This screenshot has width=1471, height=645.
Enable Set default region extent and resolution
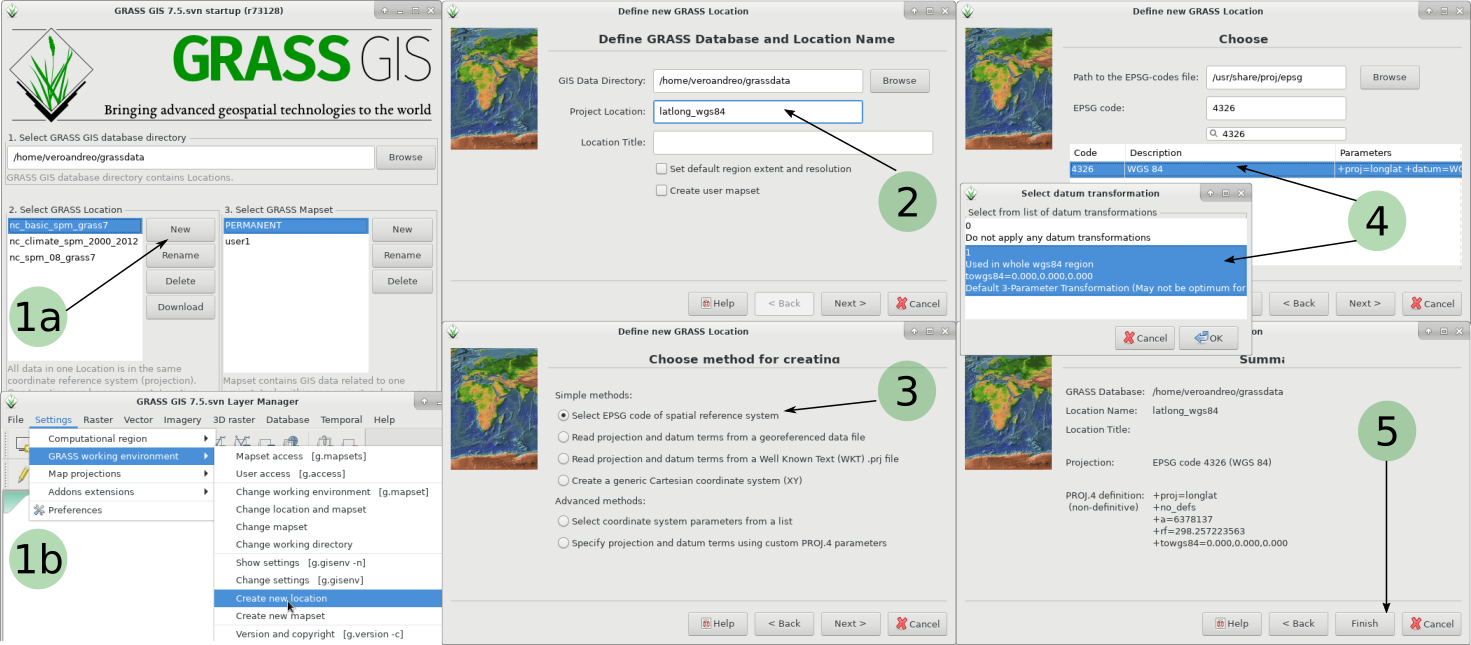click(x=661, y=169)
